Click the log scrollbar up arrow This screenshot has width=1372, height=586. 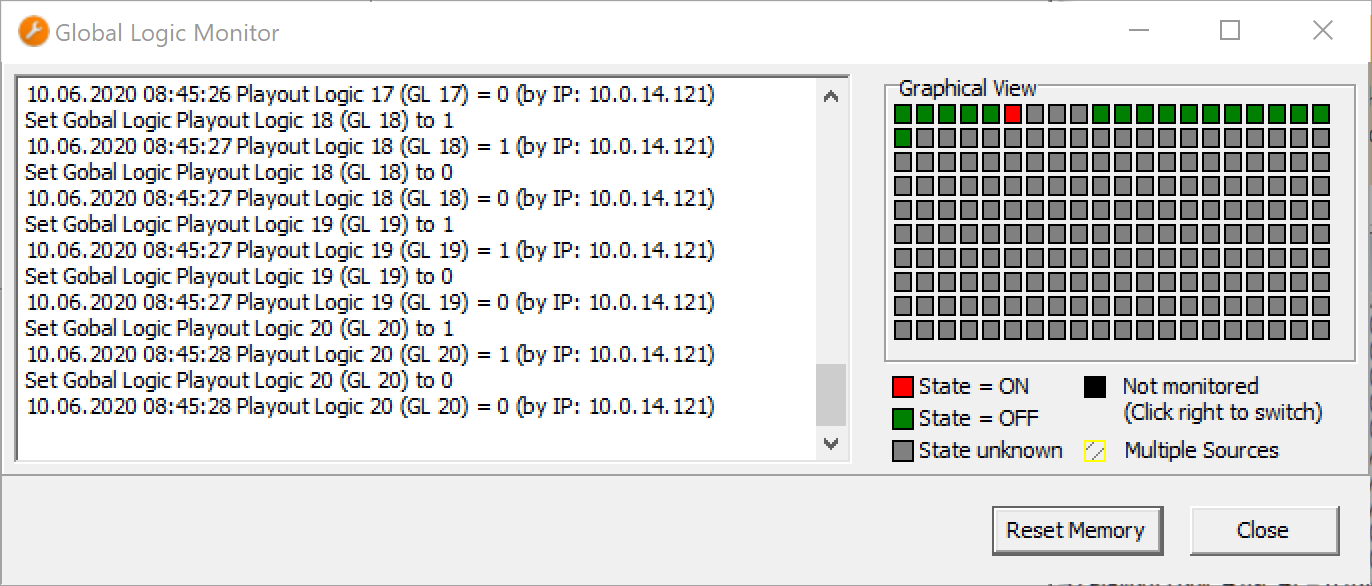point(831,97)
